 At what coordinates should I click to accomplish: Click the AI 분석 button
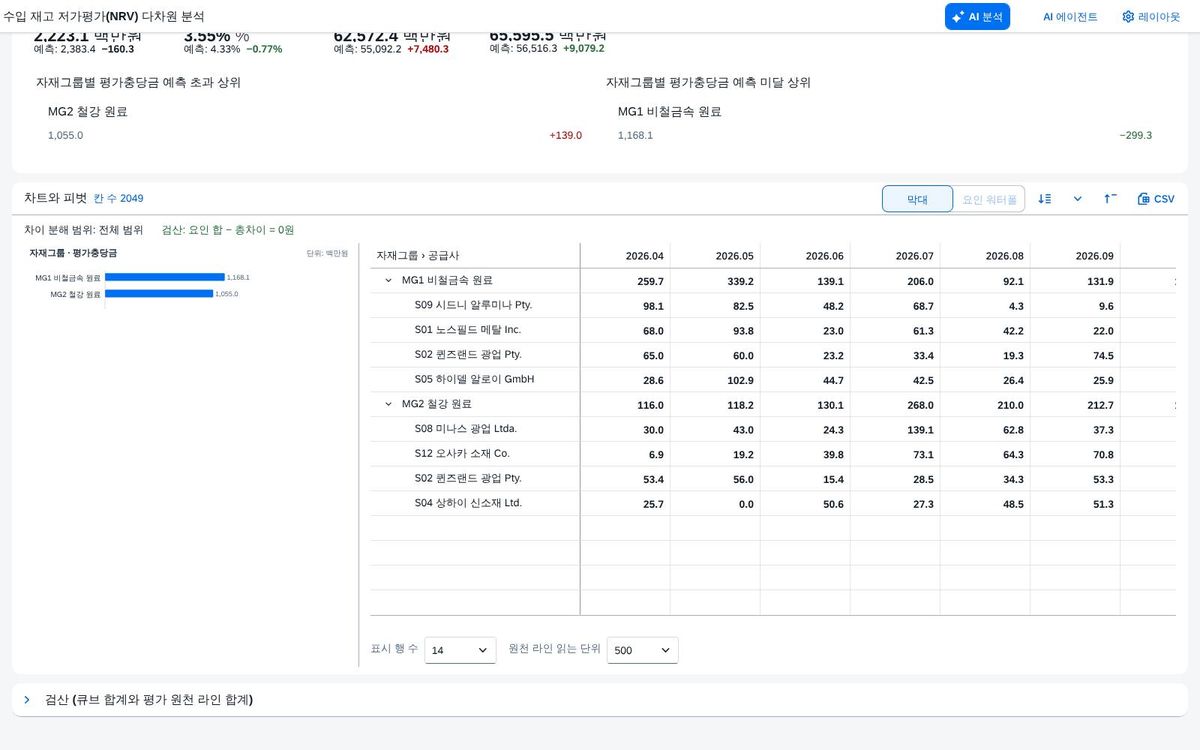click(977, 17)
